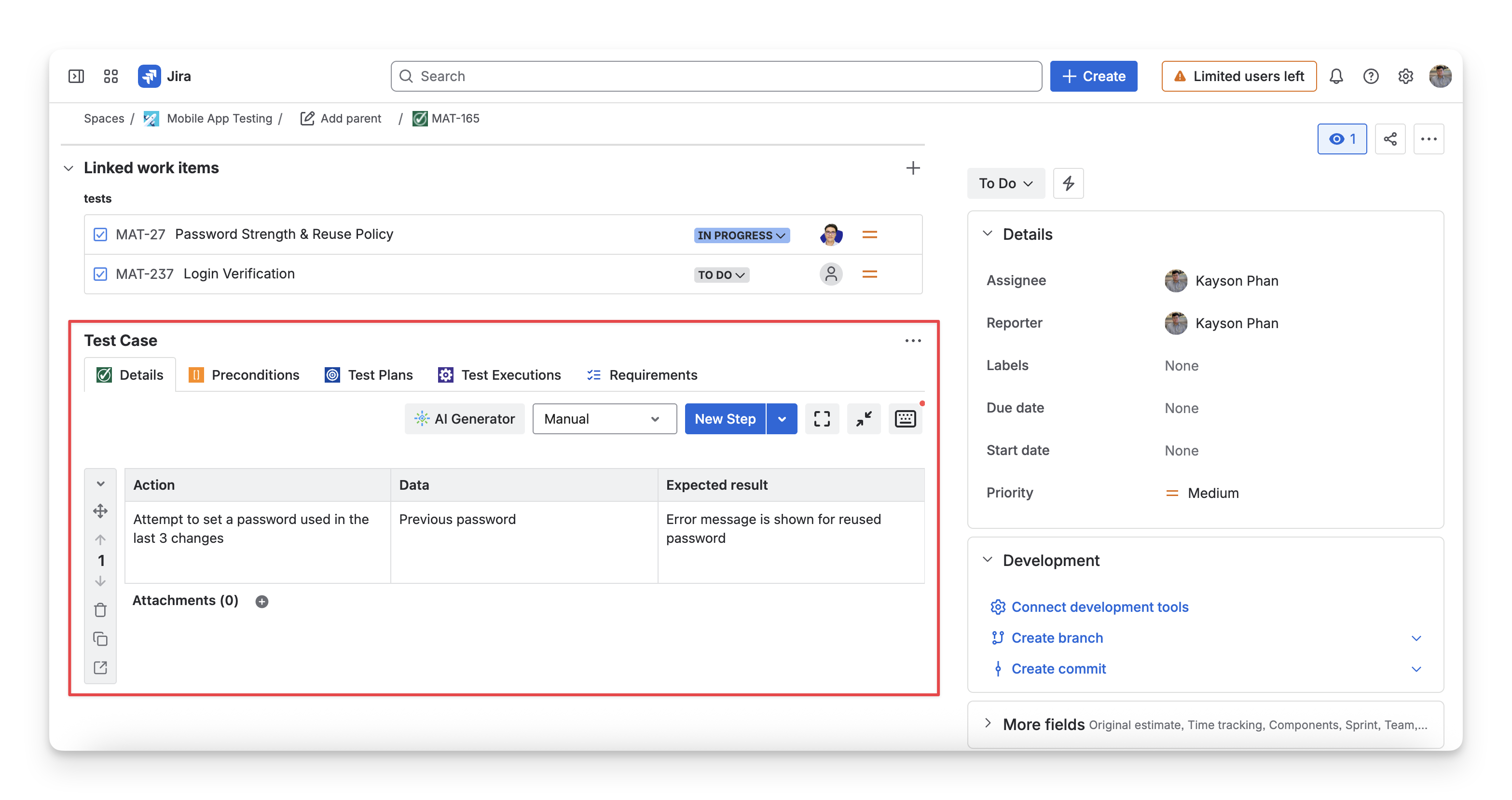Click the New Step button
This screenshot has height=800, width=1512.
pos(725,419)
